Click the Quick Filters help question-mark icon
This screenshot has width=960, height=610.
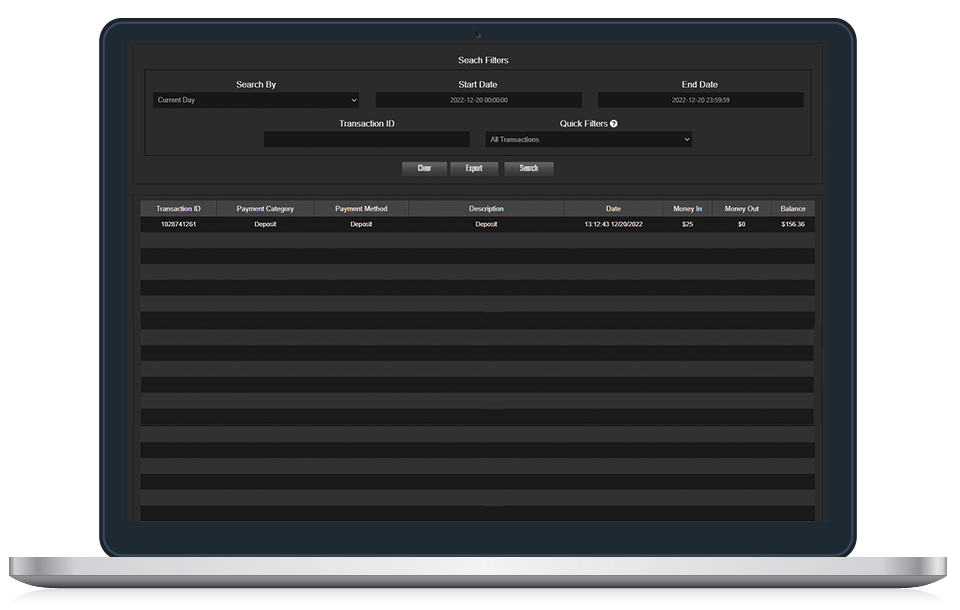coord(613,124)
